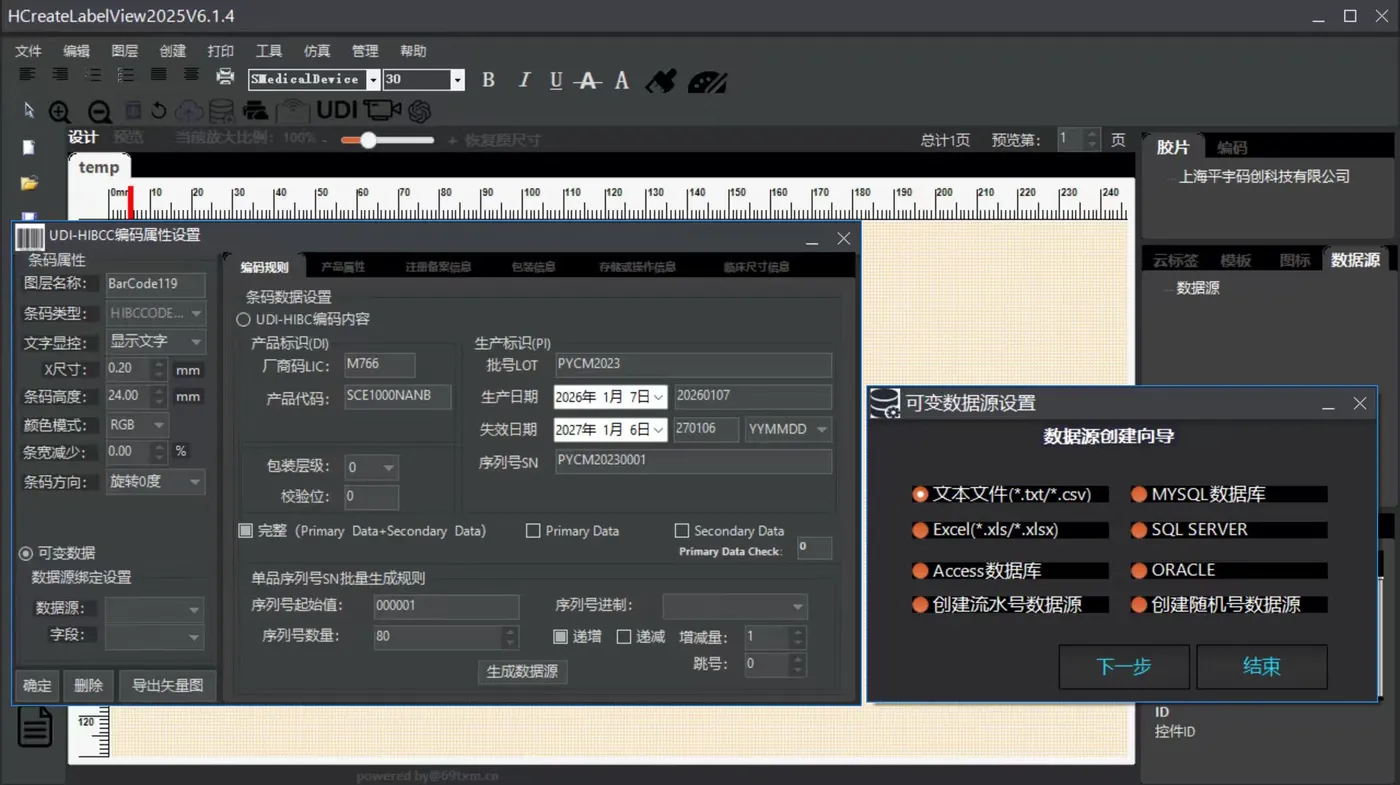
Task: Click the color palette icon in the toolbar
Action: tap(707, 81)
